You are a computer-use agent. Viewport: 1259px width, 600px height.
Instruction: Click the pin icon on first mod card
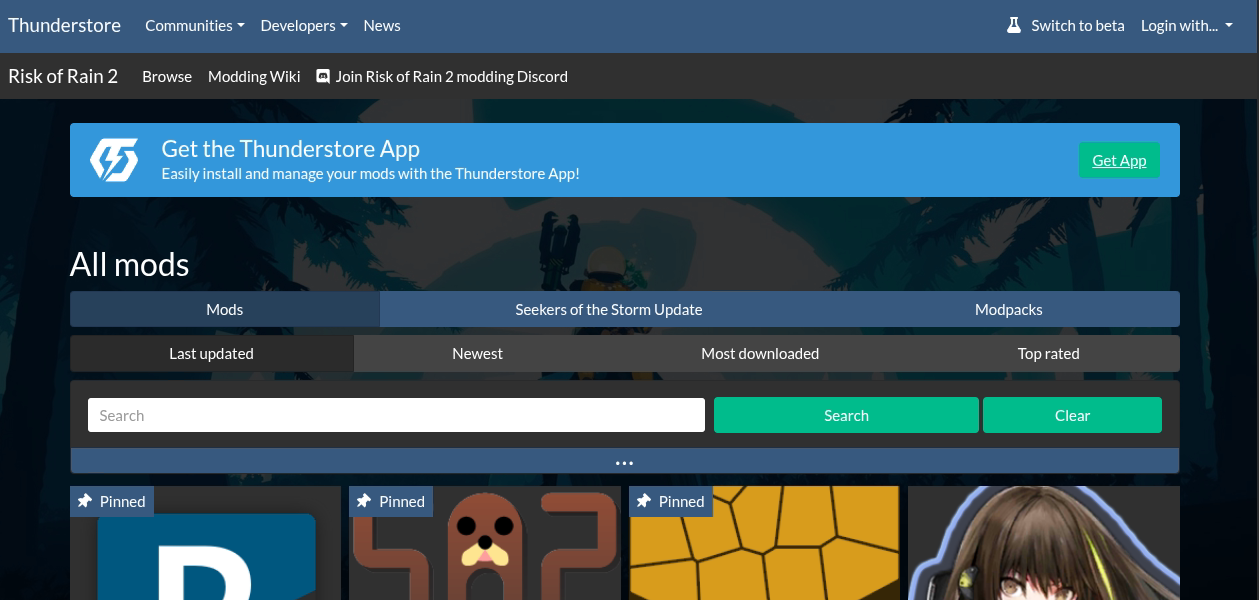85,501
